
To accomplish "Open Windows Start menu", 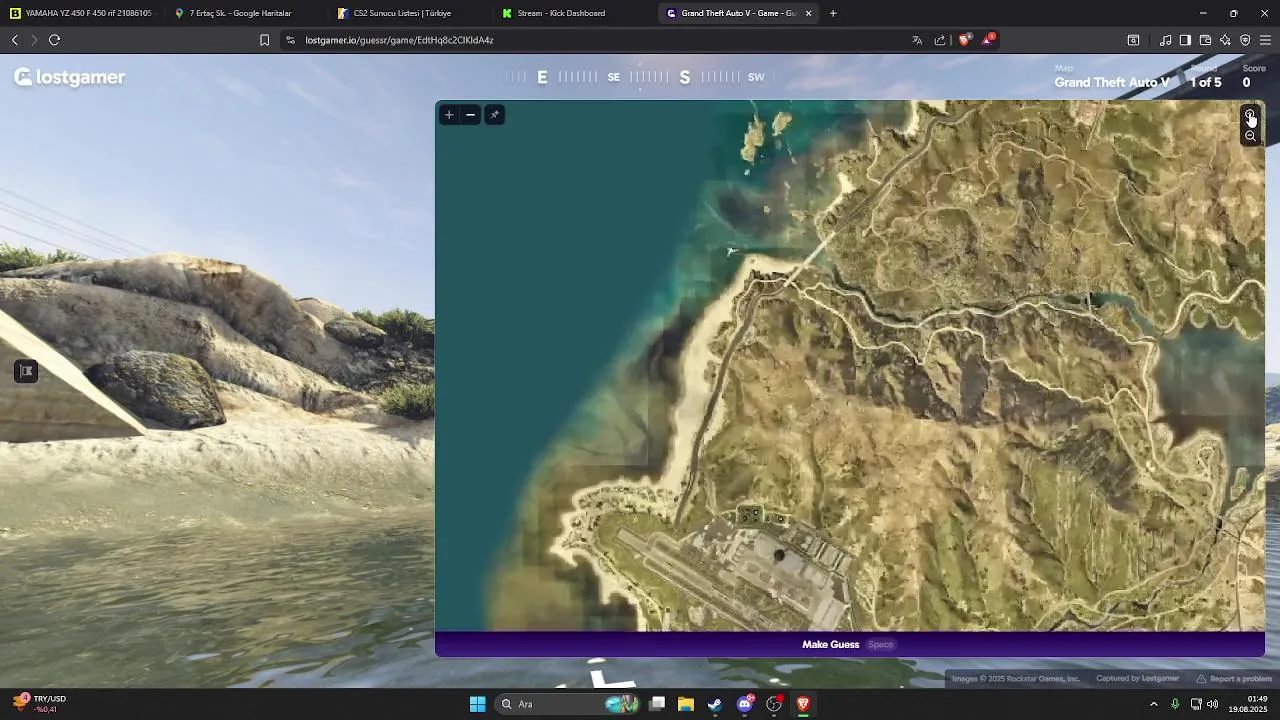I will [x=478, y=704].
